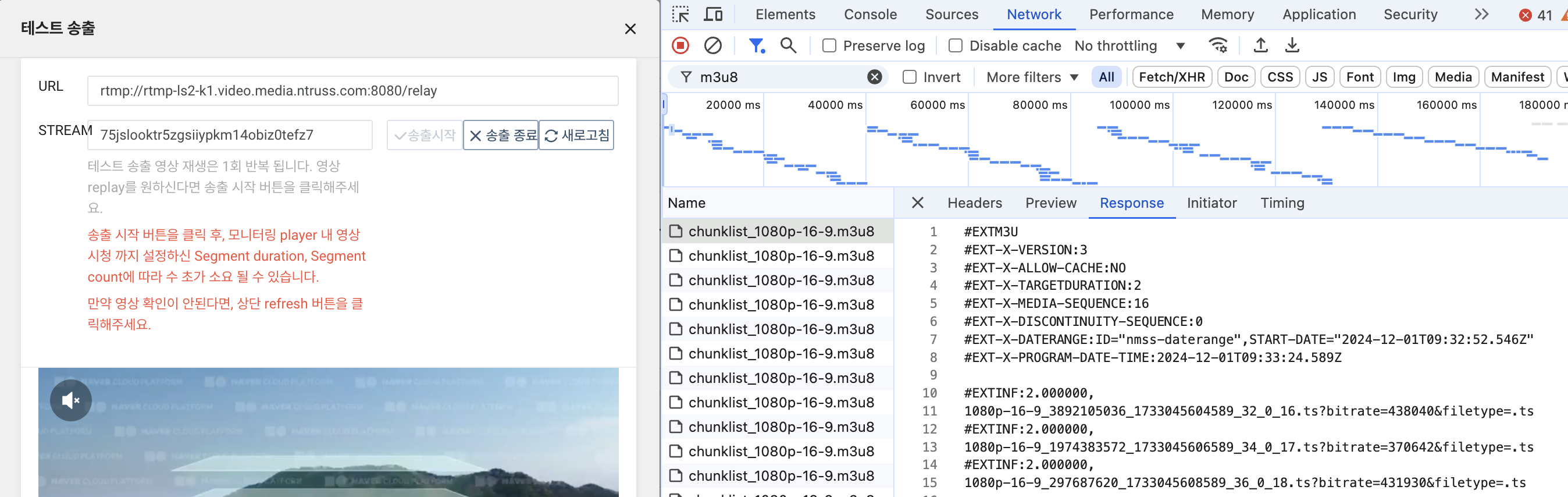Stop recording network log

[x=680, y=45]
